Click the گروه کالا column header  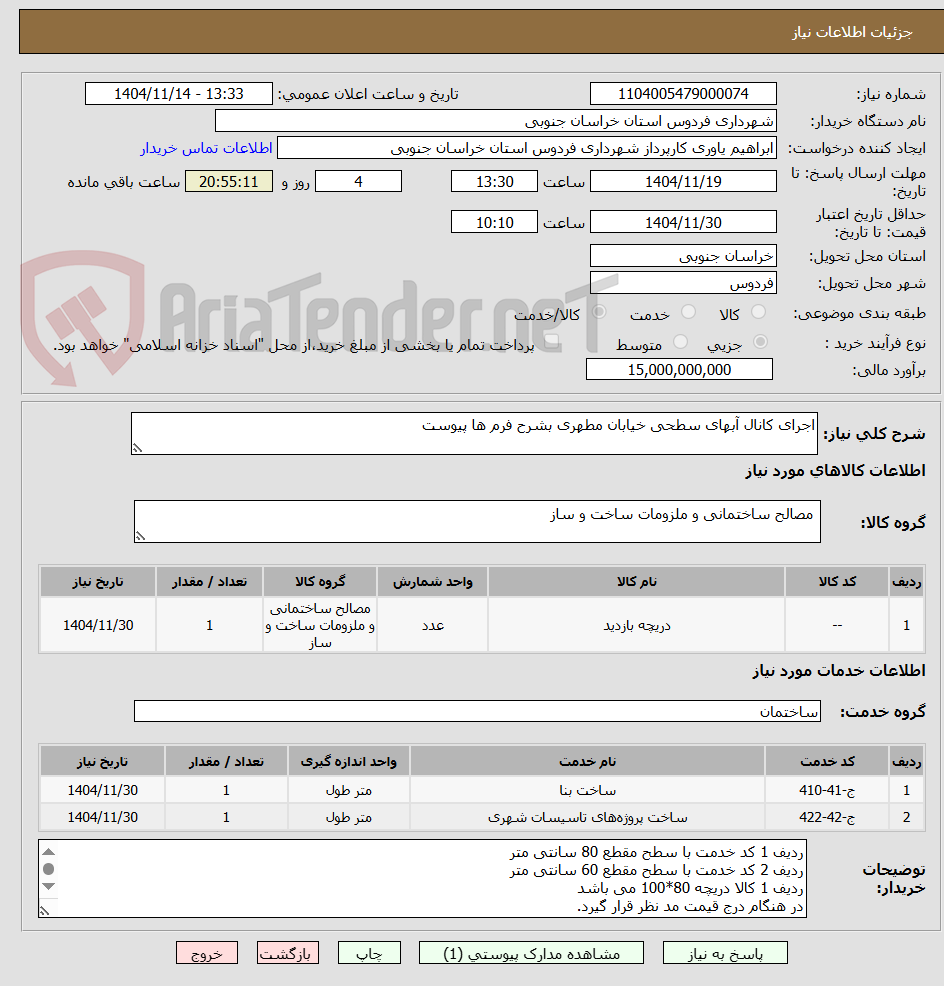pos(320,582)
